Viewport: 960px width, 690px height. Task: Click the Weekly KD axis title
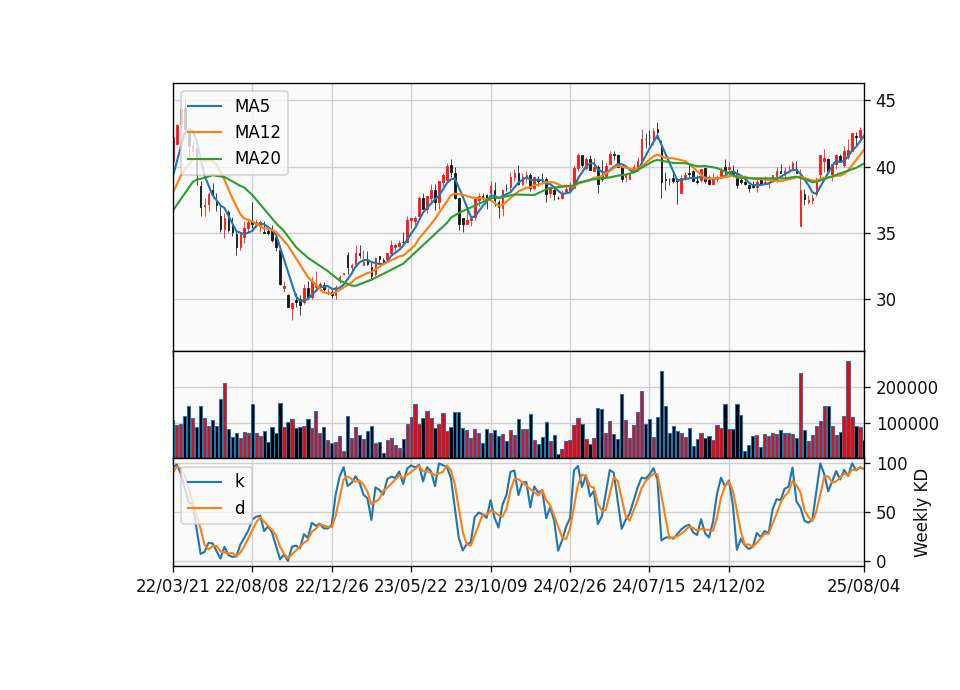coord(920,513)
